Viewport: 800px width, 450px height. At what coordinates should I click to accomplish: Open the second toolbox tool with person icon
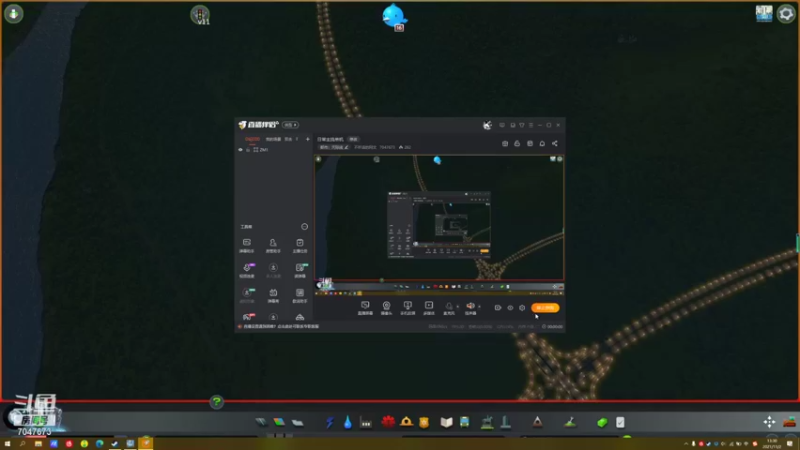(x=273, y=245)
